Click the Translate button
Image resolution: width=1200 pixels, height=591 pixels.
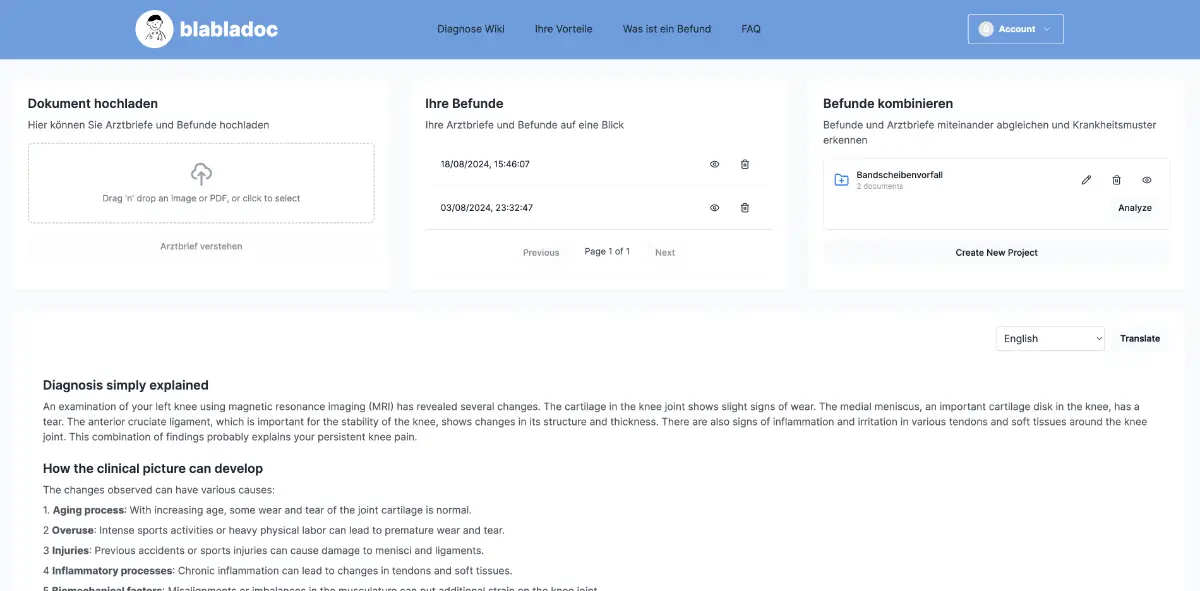(x=1139, y=338)
